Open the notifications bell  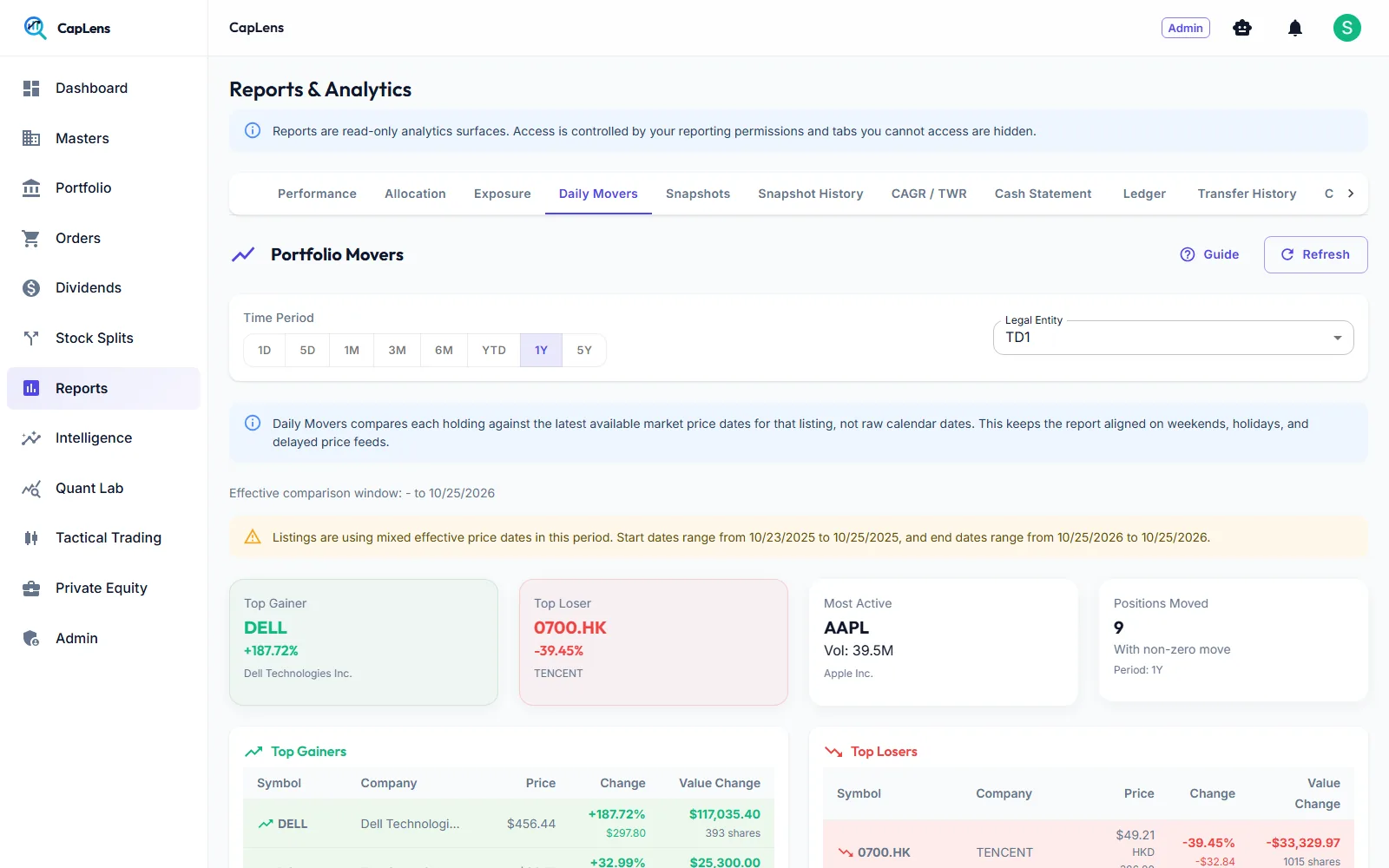tap(1295, 28)
